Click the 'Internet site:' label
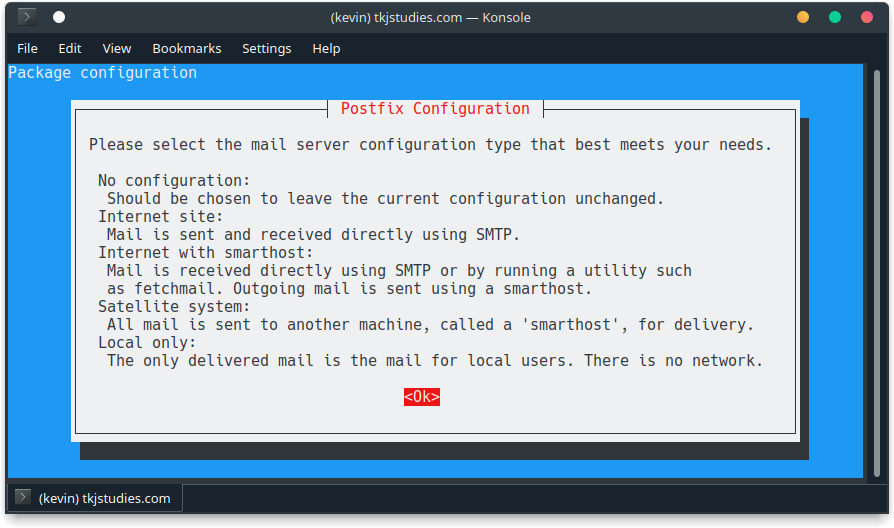The width and height of the screenshot is (894, 528). coord(160,217)
